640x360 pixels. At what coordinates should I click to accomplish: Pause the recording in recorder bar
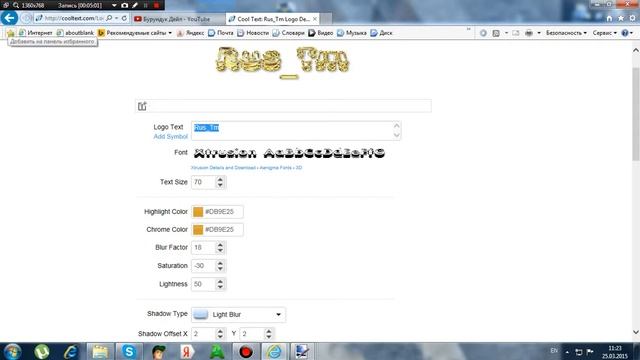coord(146,5)
